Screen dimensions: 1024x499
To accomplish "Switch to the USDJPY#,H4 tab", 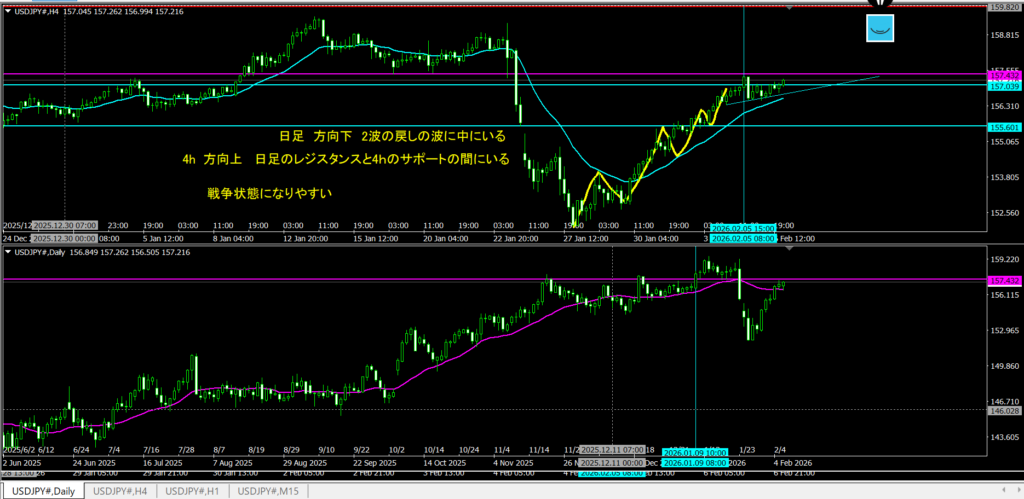I will point(120,491).
